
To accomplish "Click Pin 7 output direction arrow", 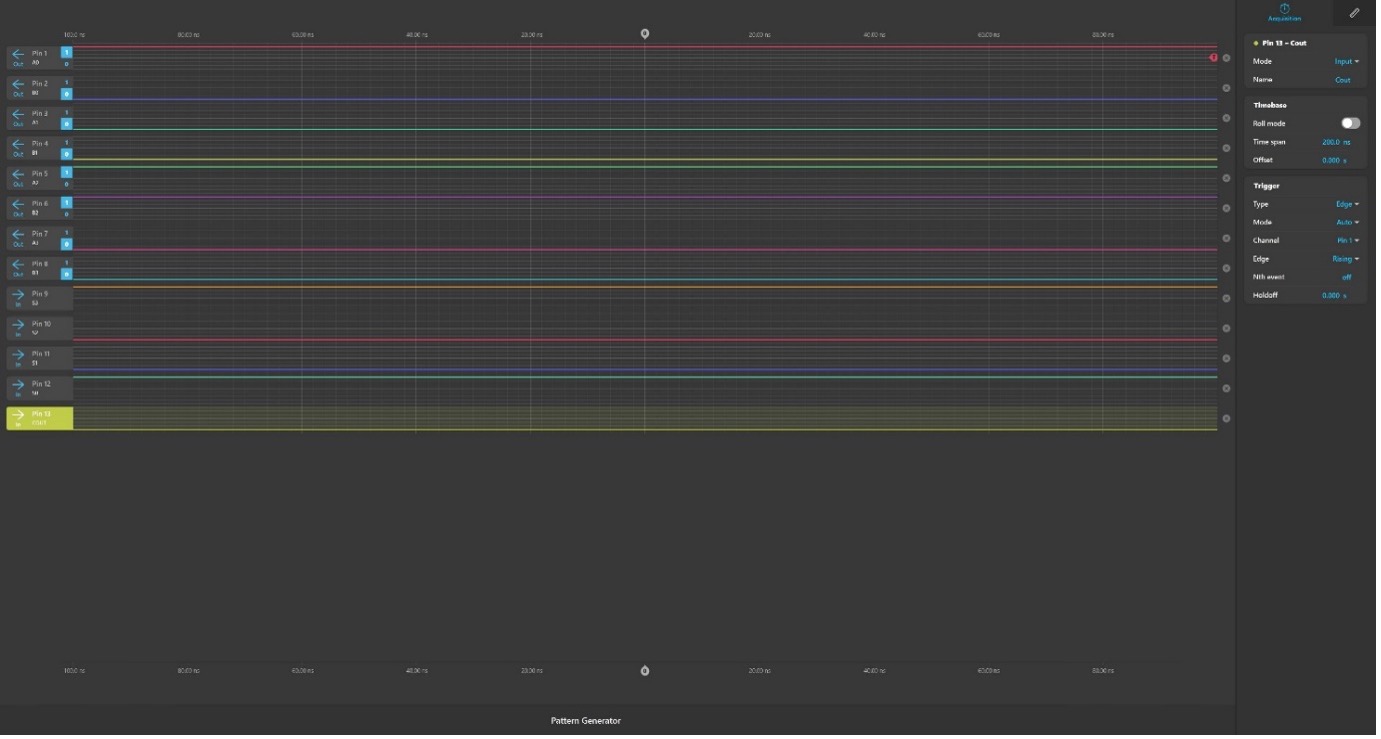I will click(x=18, y=236).
